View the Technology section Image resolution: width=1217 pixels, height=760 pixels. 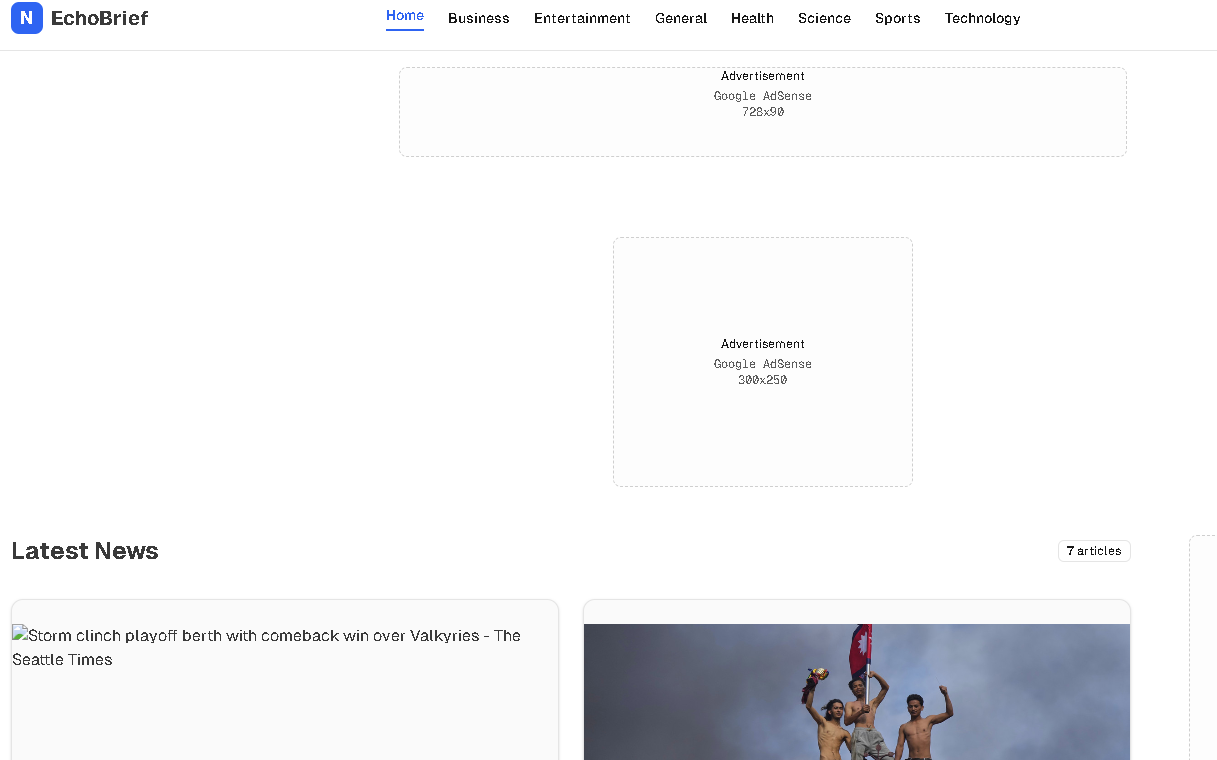(x=982, y=18)
